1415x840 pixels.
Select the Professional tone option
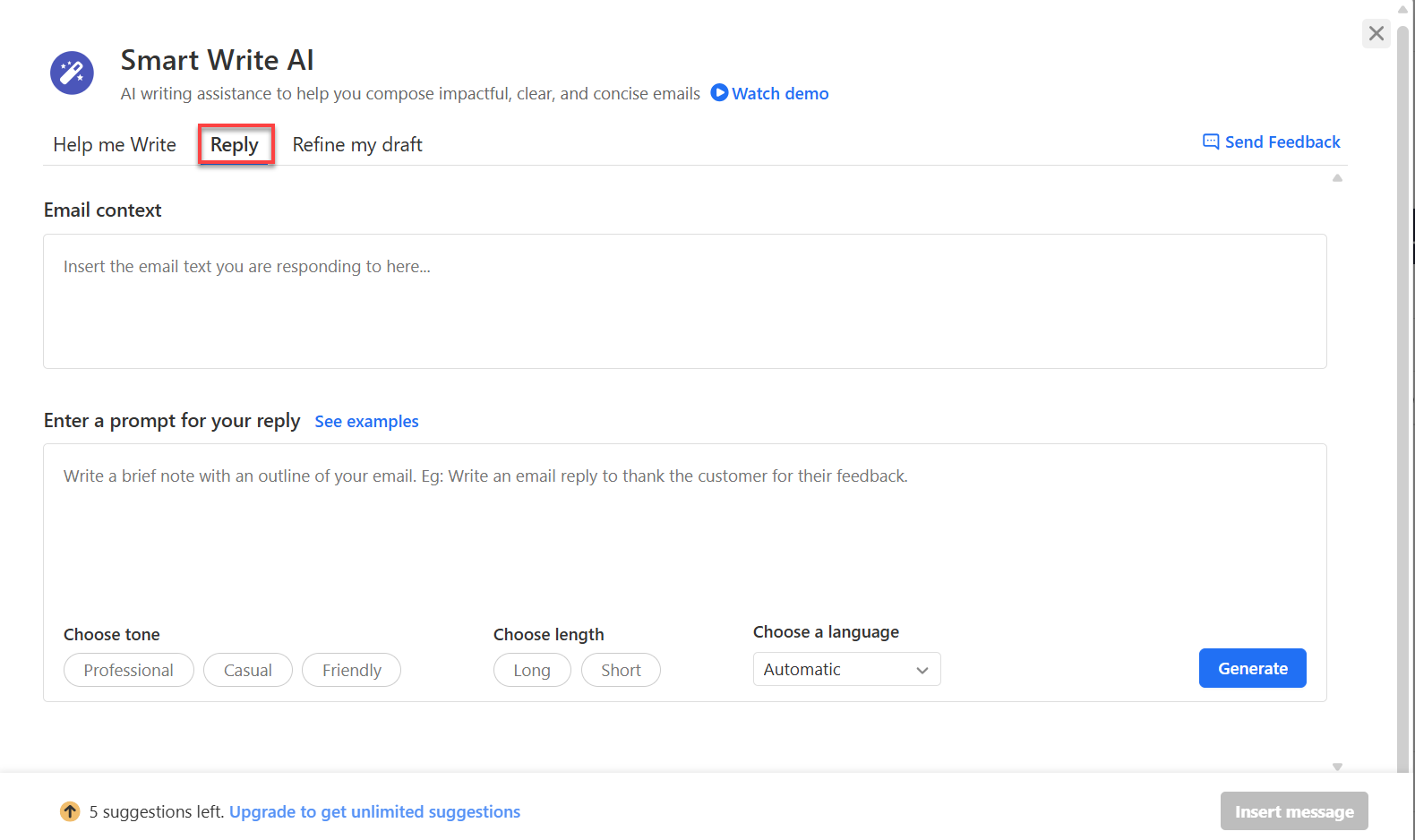[x=129, y=670]
